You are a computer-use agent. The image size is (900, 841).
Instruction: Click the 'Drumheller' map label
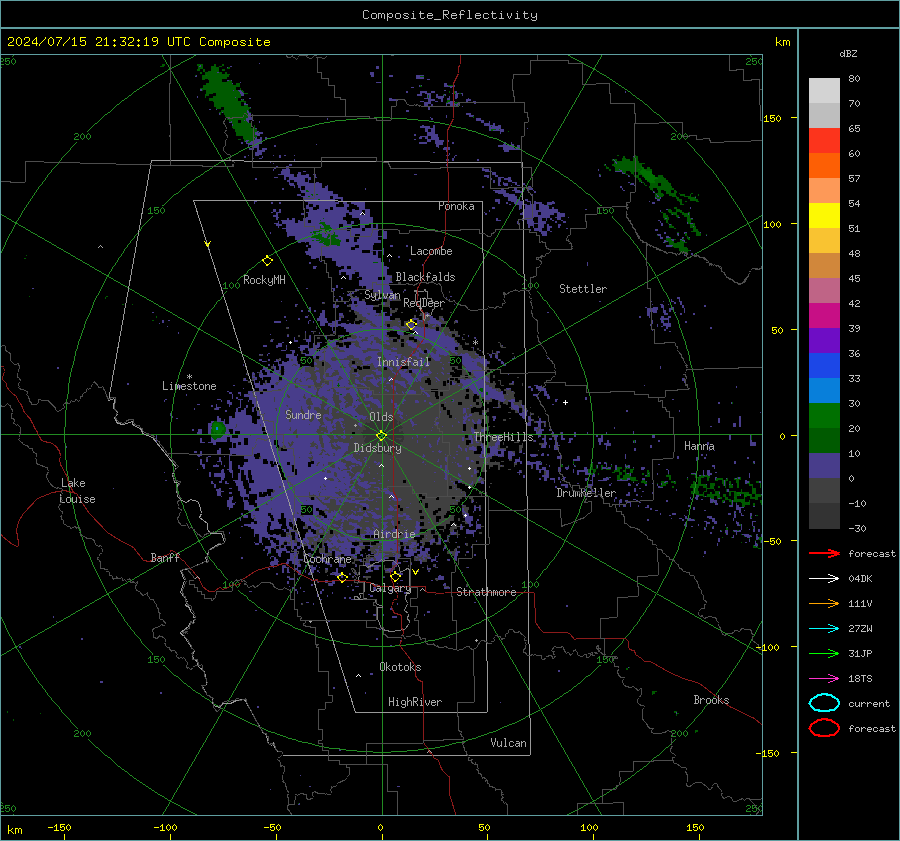pyautogui.click(x=586, y=493)
